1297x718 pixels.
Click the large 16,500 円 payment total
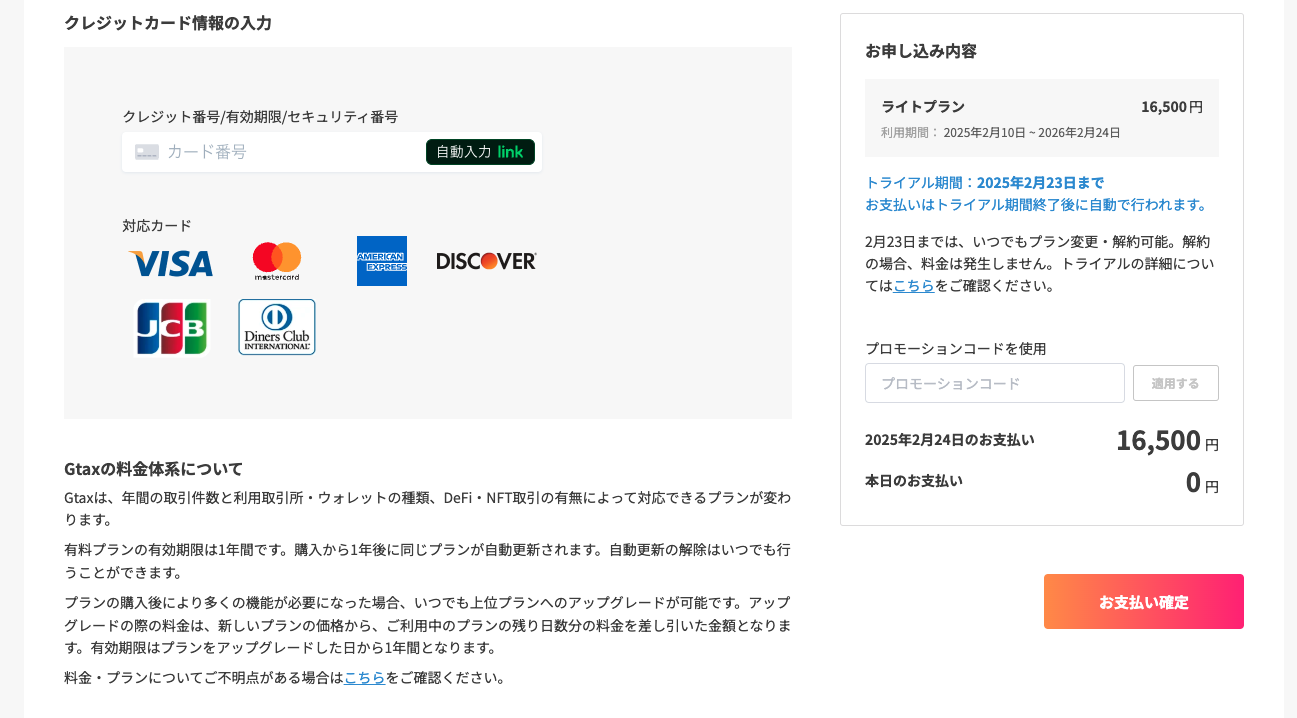(x=1168, y=440)
